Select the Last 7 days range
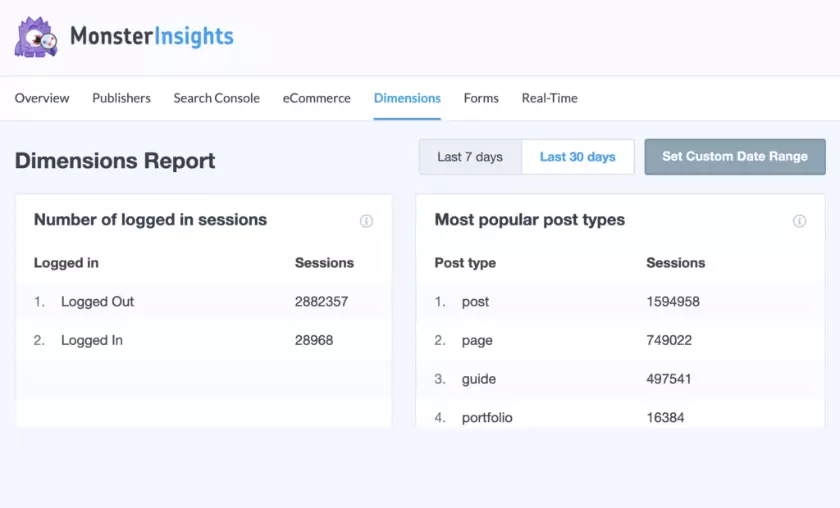Image resolution: width=840 pixels, height=508 pixels. (x=470, y=157)
